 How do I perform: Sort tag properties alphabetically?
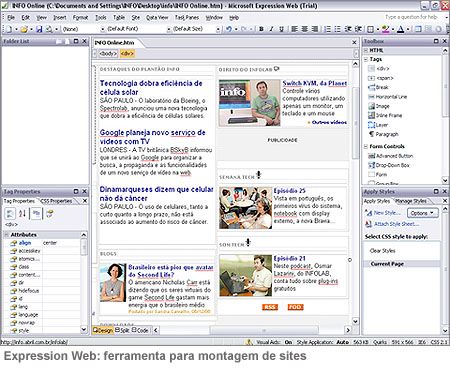pyautogui.click(x=22, y=213)
